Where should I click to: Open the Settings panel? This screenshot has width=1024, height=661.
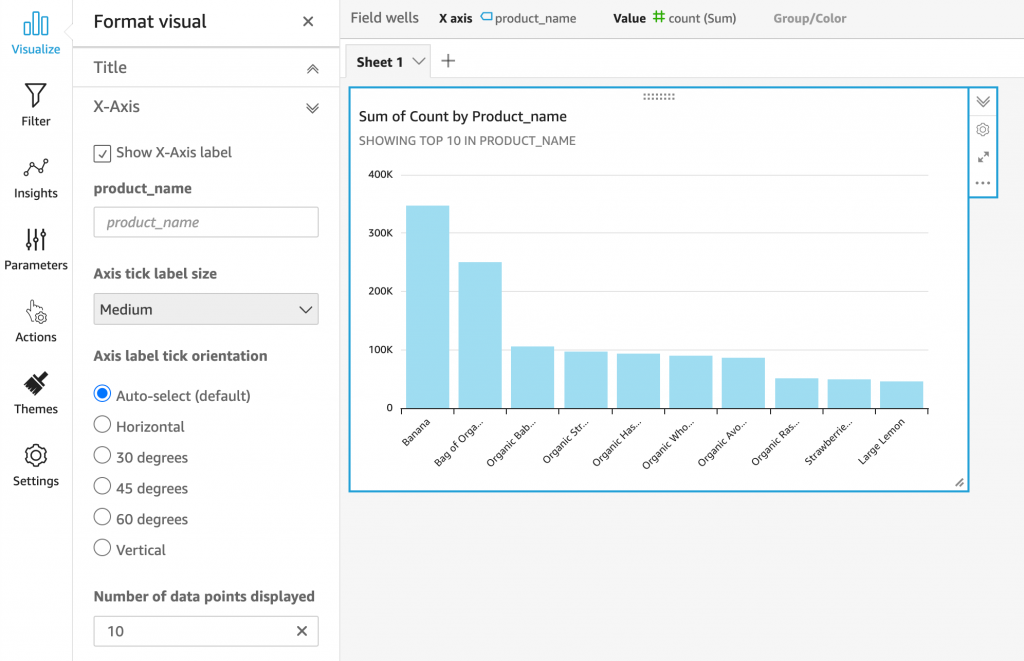[36, 456]
